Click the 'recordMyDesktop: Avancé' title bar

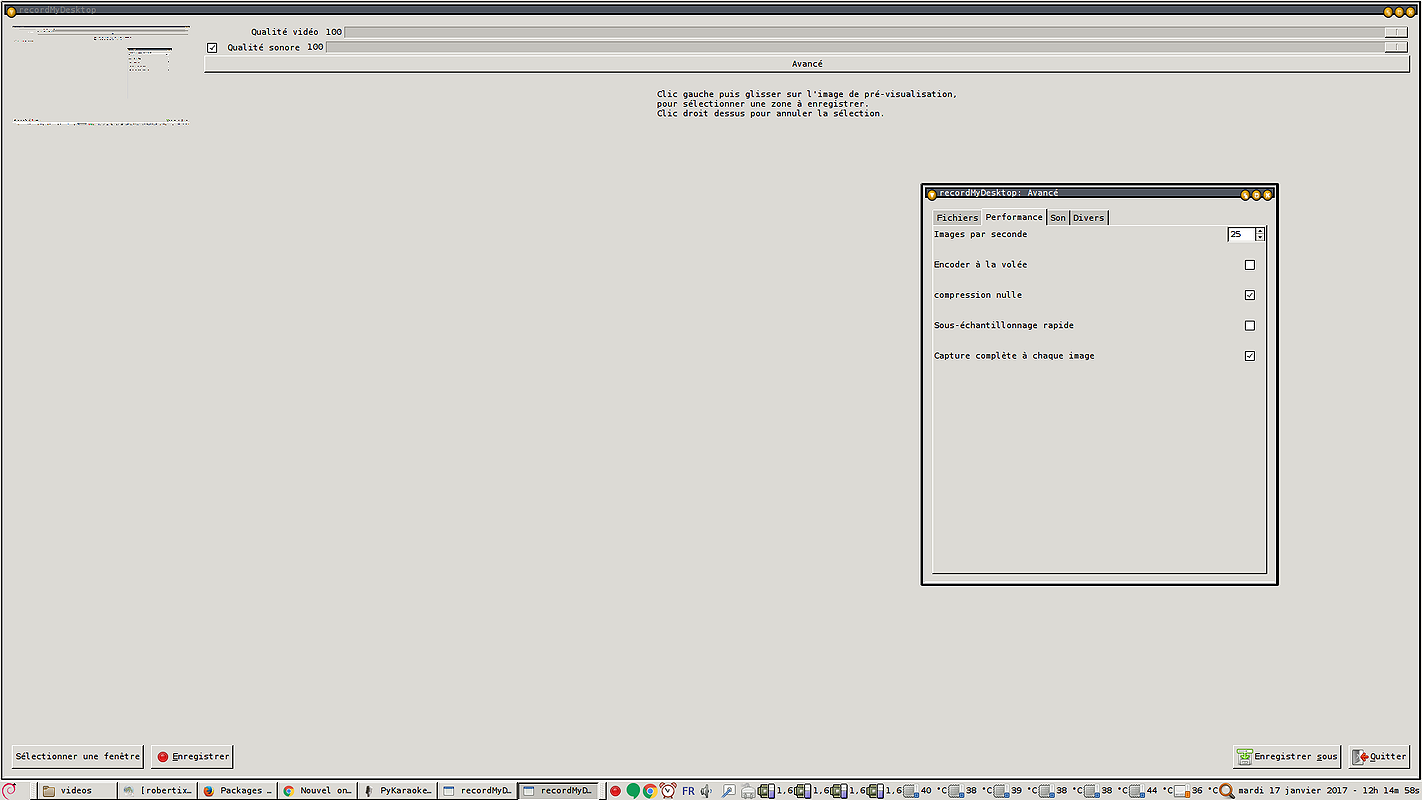point(1099,193)
